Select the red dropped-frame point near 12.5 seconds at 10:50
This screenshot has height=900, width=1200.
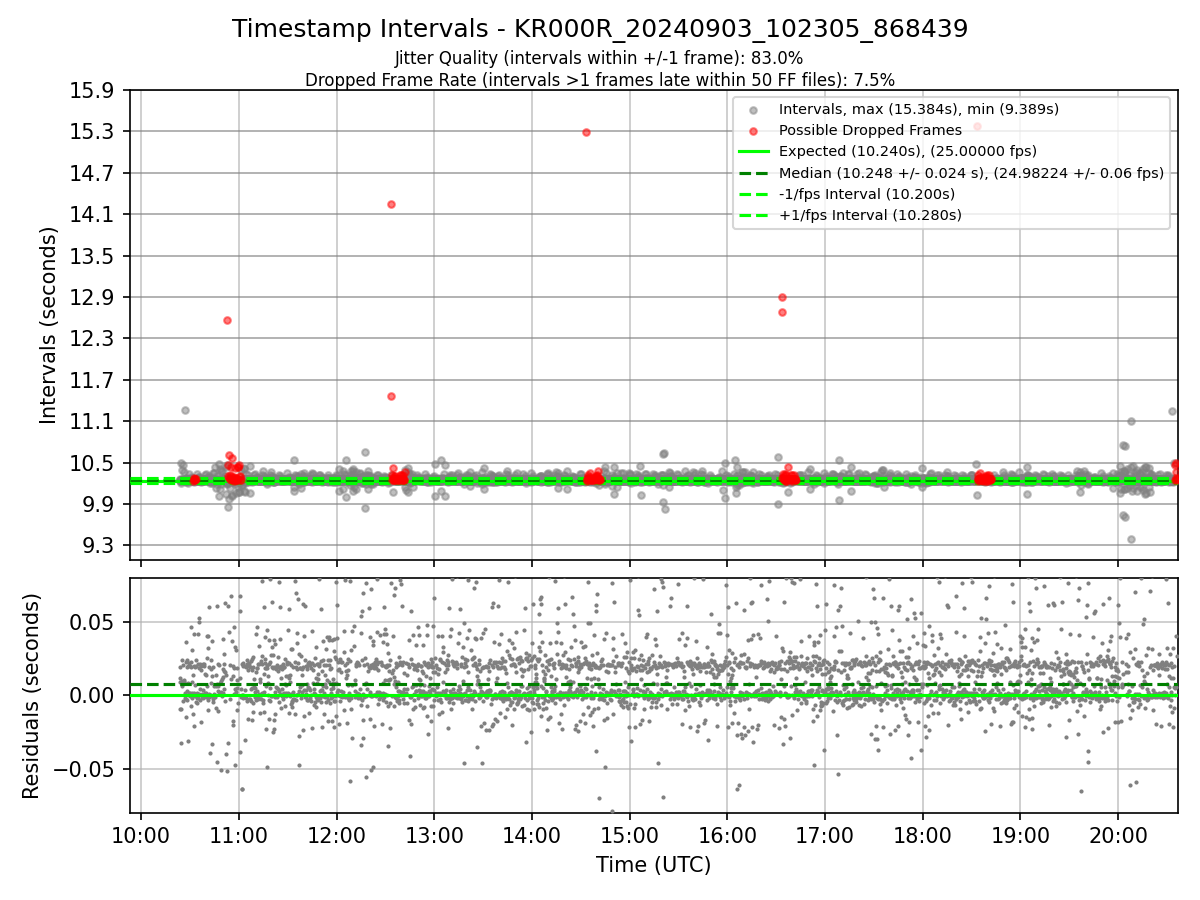pos(227,320)
